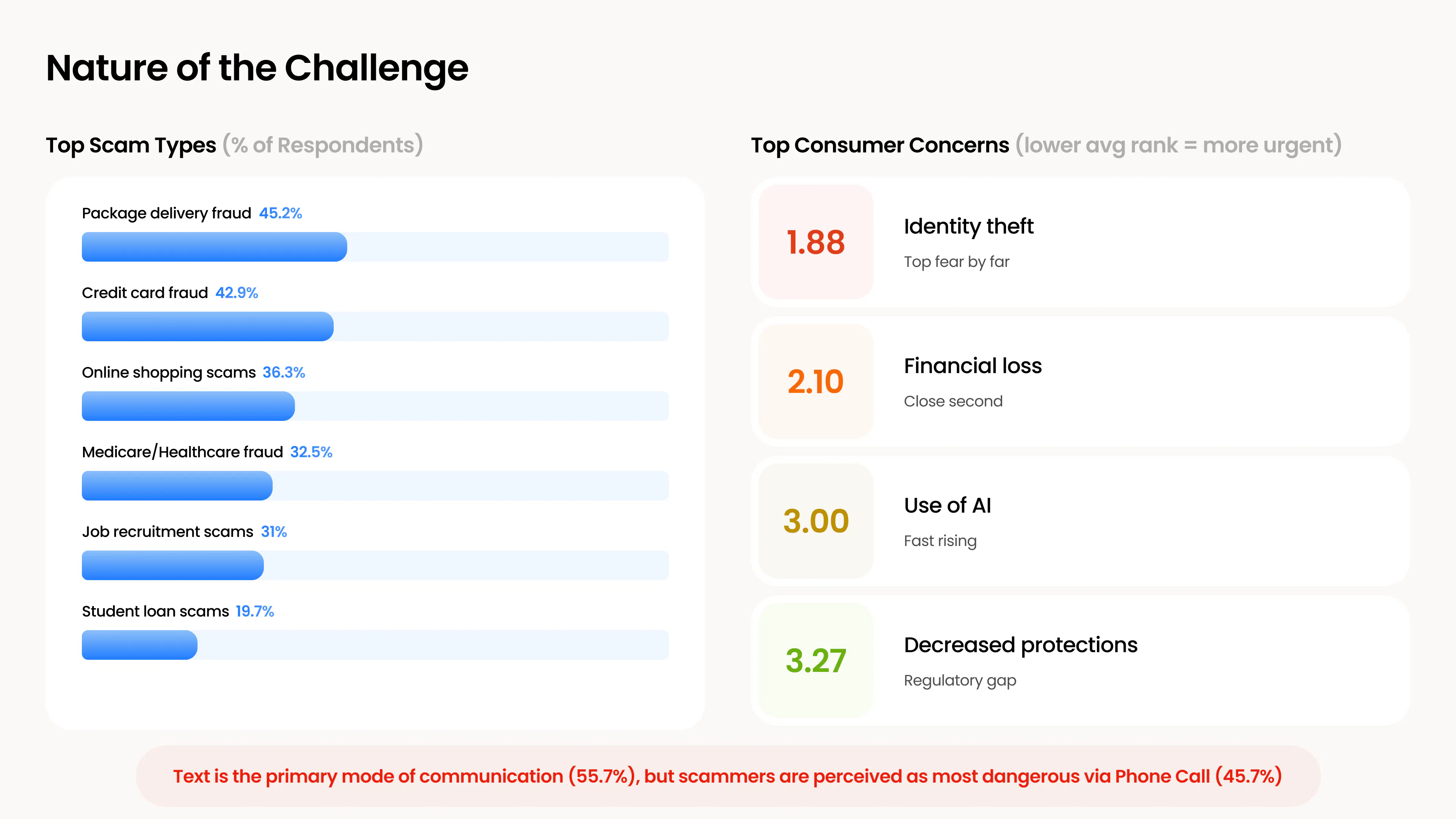This screenshot has height=819, width=1456.
Task: Click the Package delivery fraud progress bar
Action: tap(375, 247)
